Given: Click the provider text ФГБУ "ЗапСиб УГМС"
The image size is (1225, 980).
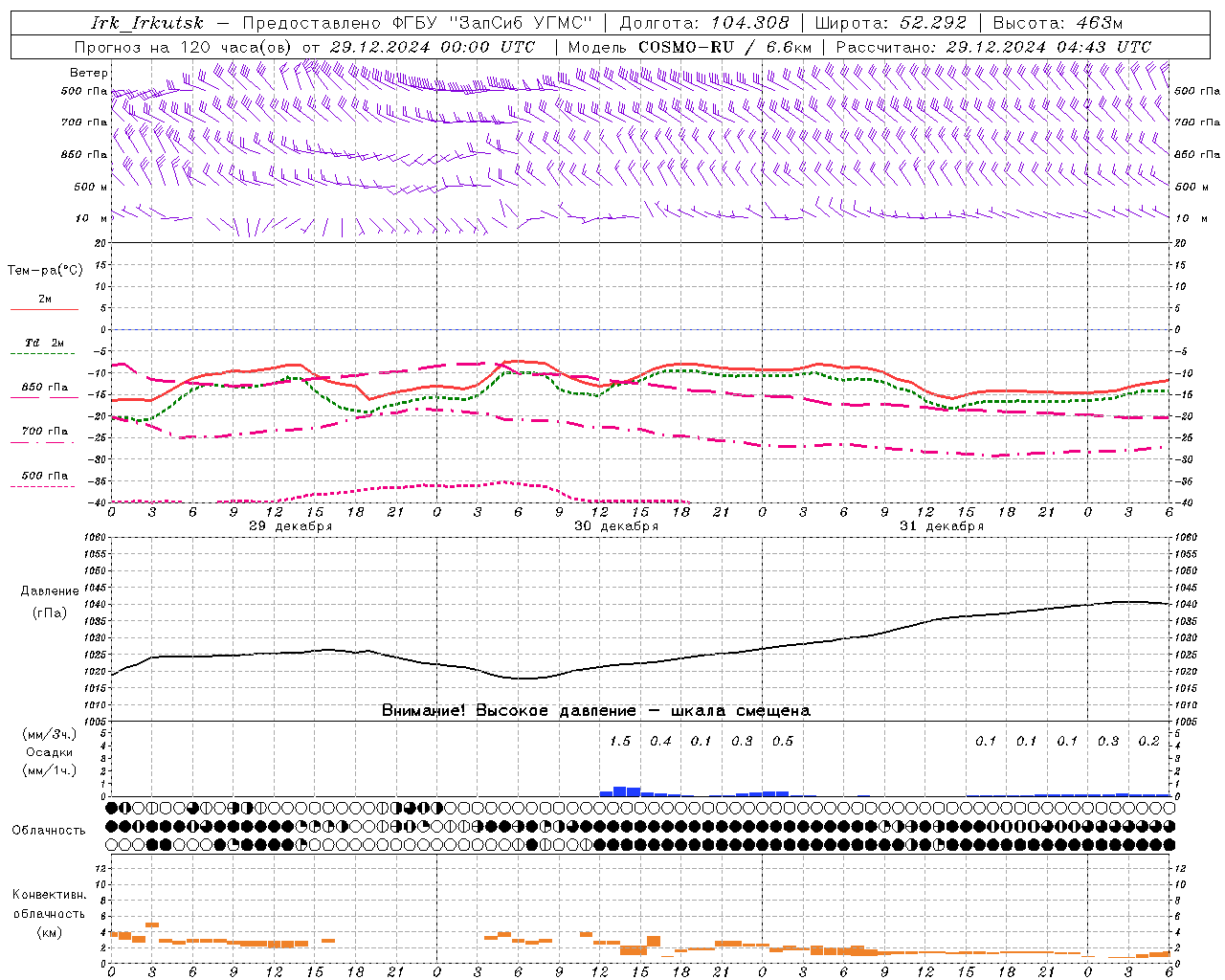Looking at the screenshot, I should click(x=493, y=23).
